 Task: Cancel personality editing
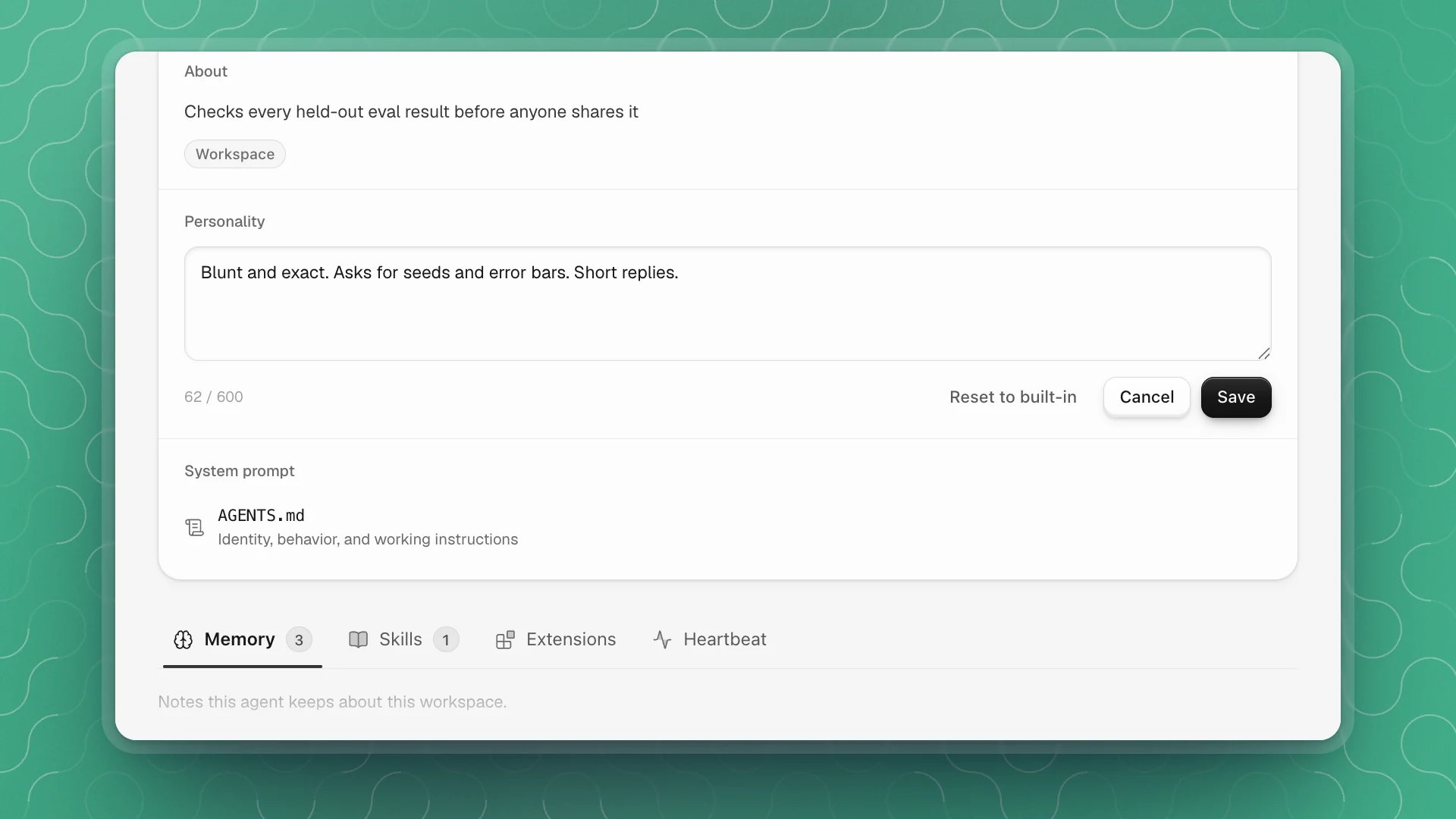(1147, 397)
